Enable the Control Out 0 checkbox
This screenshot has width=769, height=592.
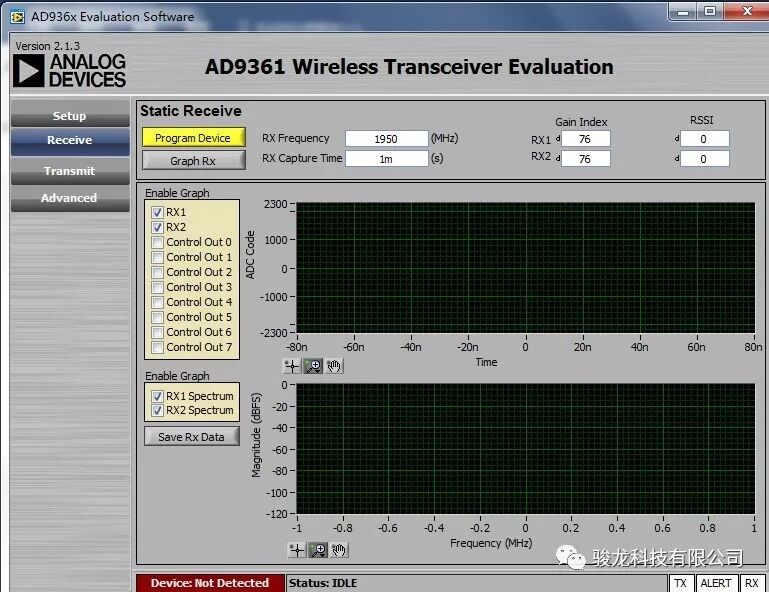coord(157,242)
